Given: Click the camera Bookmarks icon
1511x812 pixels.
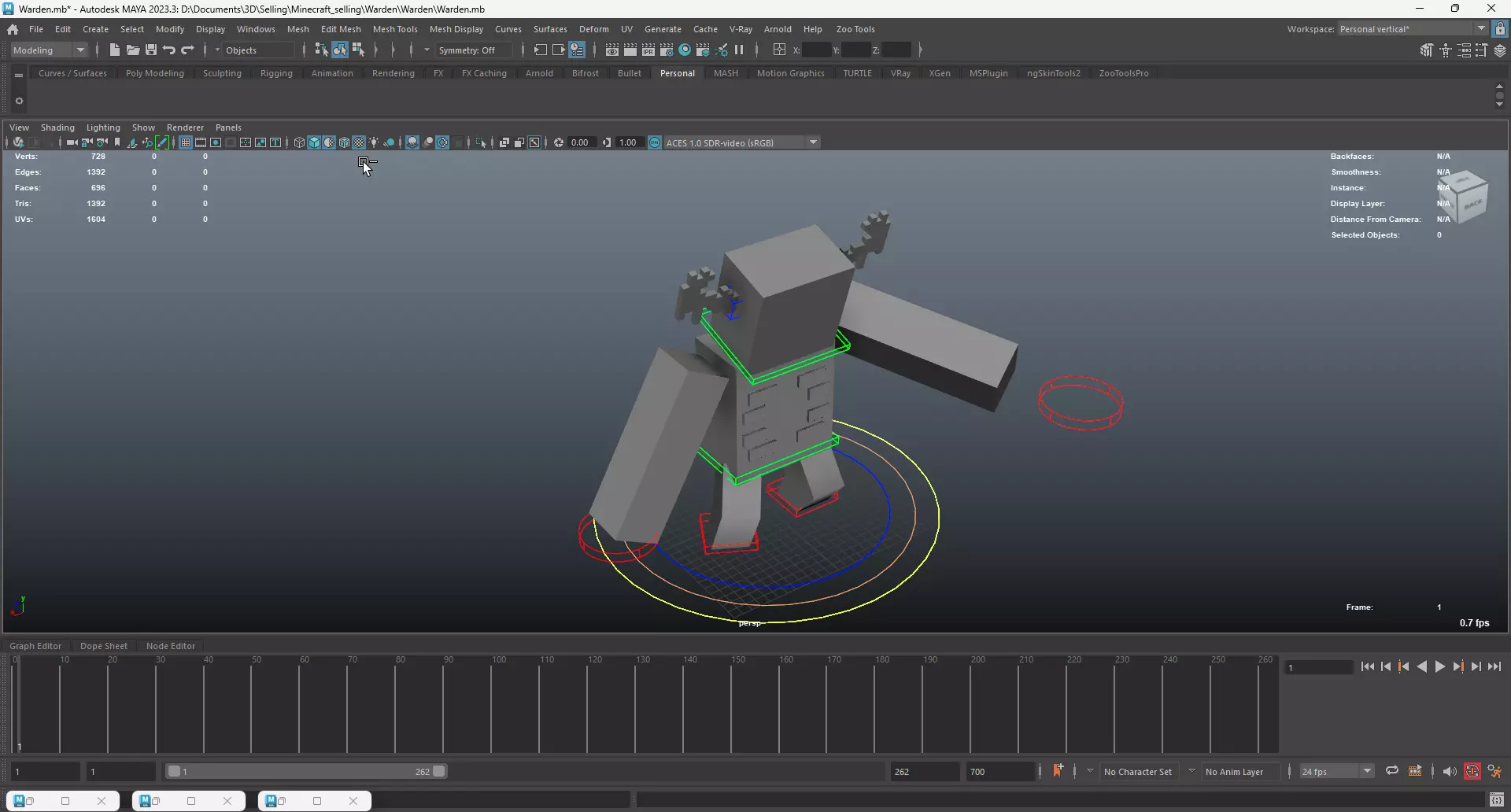Looking at the screenshot, I should [x=117, y=142].
